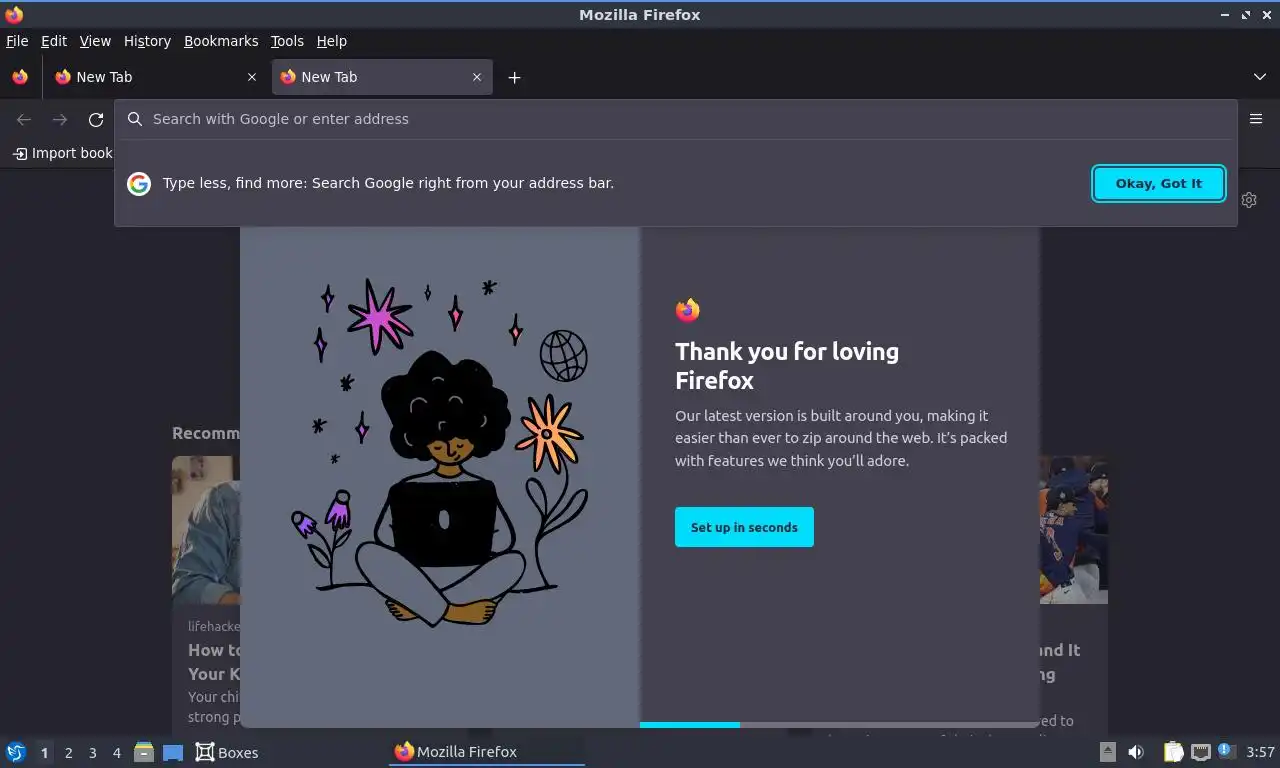The width and height of the screenshot is (1280, 768).
Task: Click the blue show desktop icon
Action: coord(173,752)
